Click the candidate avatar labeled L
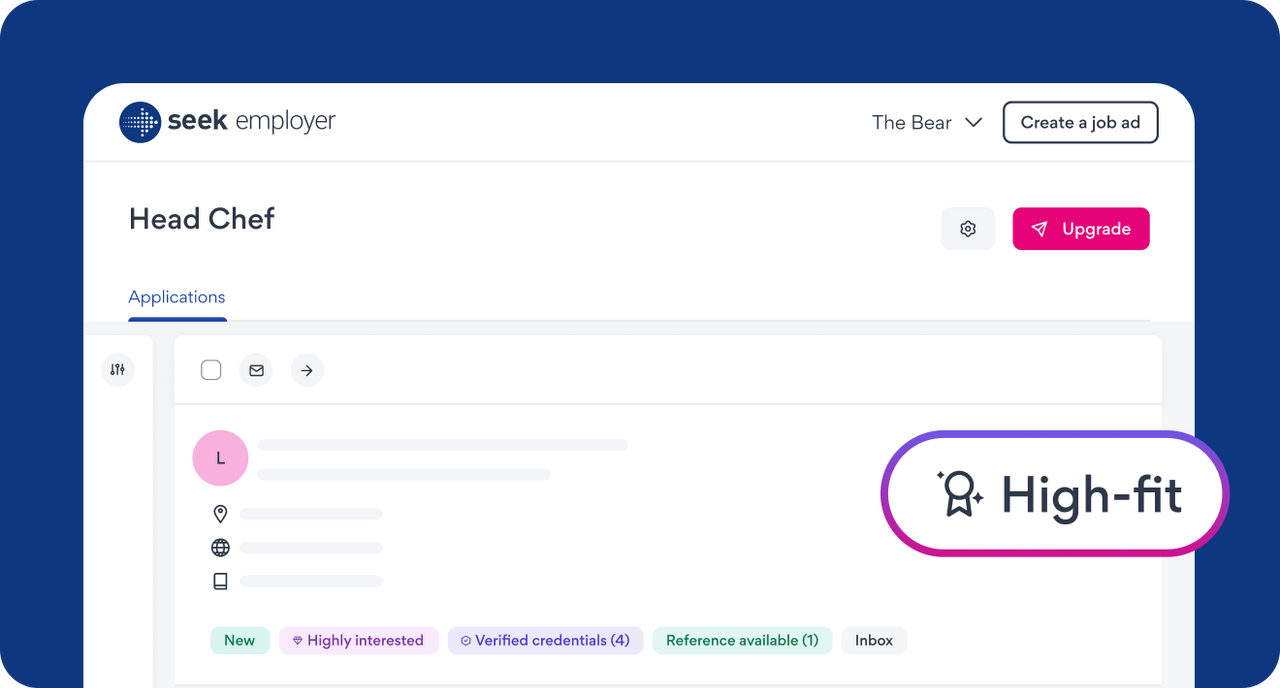The image size is (1280, 688). click(x=220, y=458)
